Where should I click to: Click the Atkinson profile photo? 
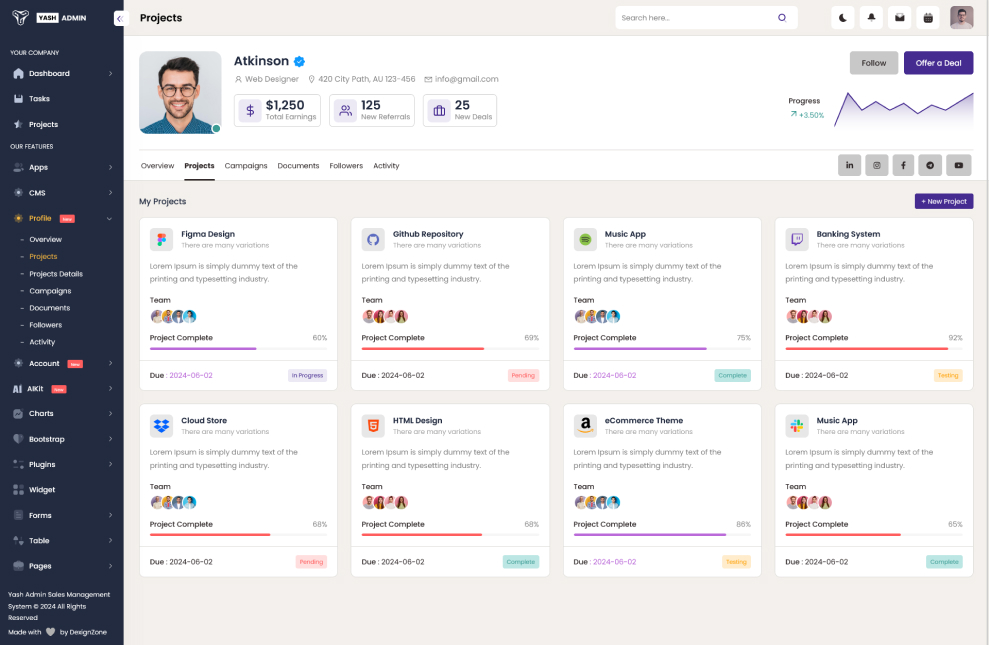(180, 93)
